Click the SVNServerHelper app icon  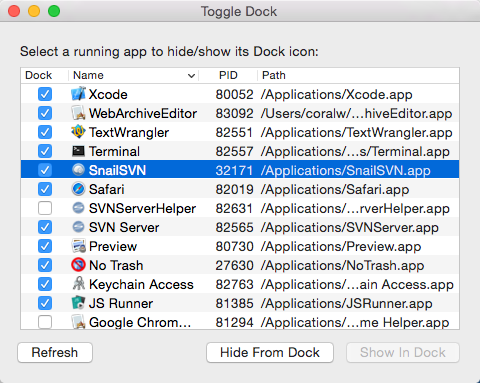pyautogui.click(x=78, y=208)
